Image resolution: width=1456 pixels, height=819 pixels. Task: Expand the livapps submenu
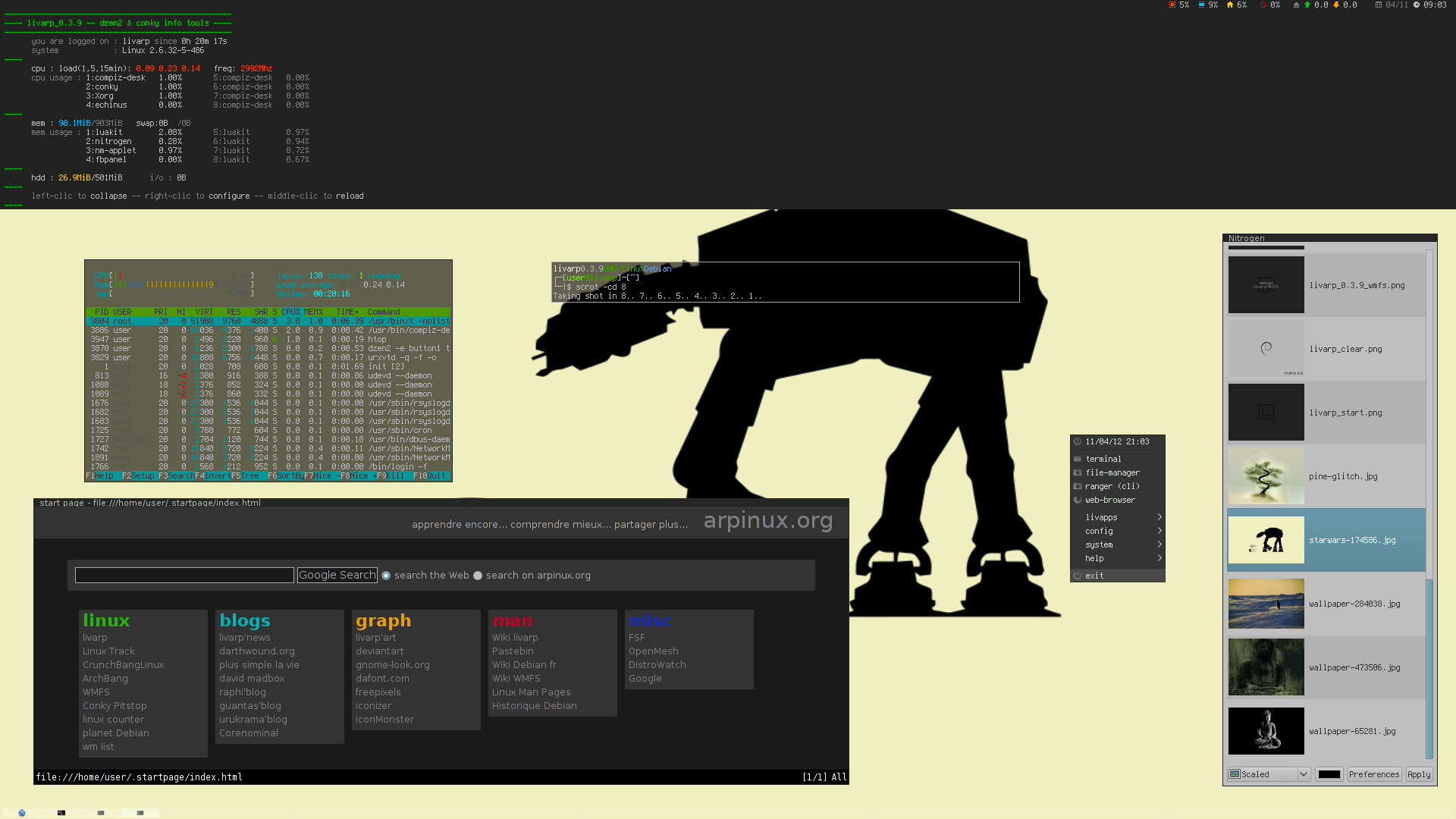[1118, 517]
